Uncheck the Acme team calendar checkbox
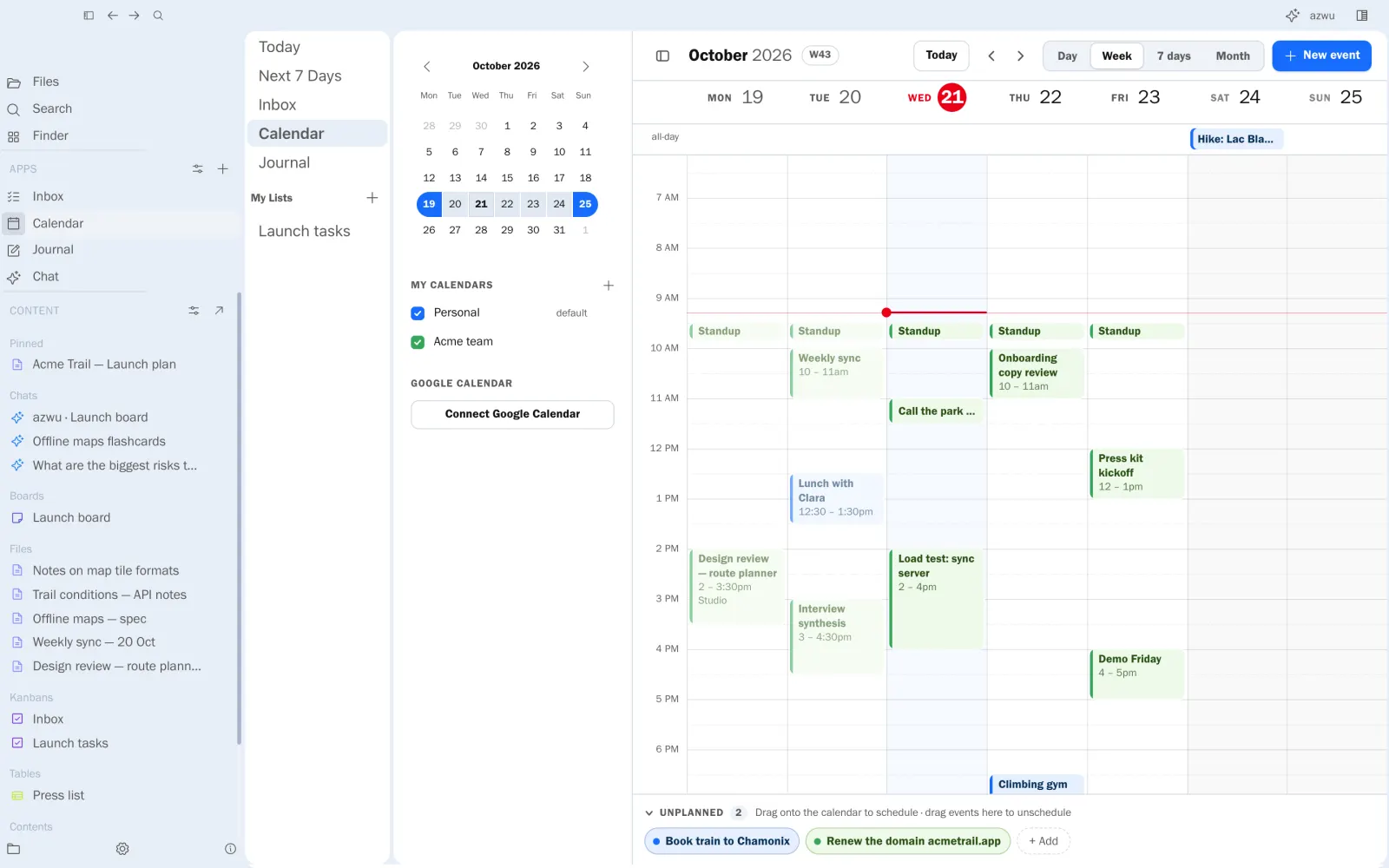This screenshot has width=1389, height=868. tap(418, 342)
